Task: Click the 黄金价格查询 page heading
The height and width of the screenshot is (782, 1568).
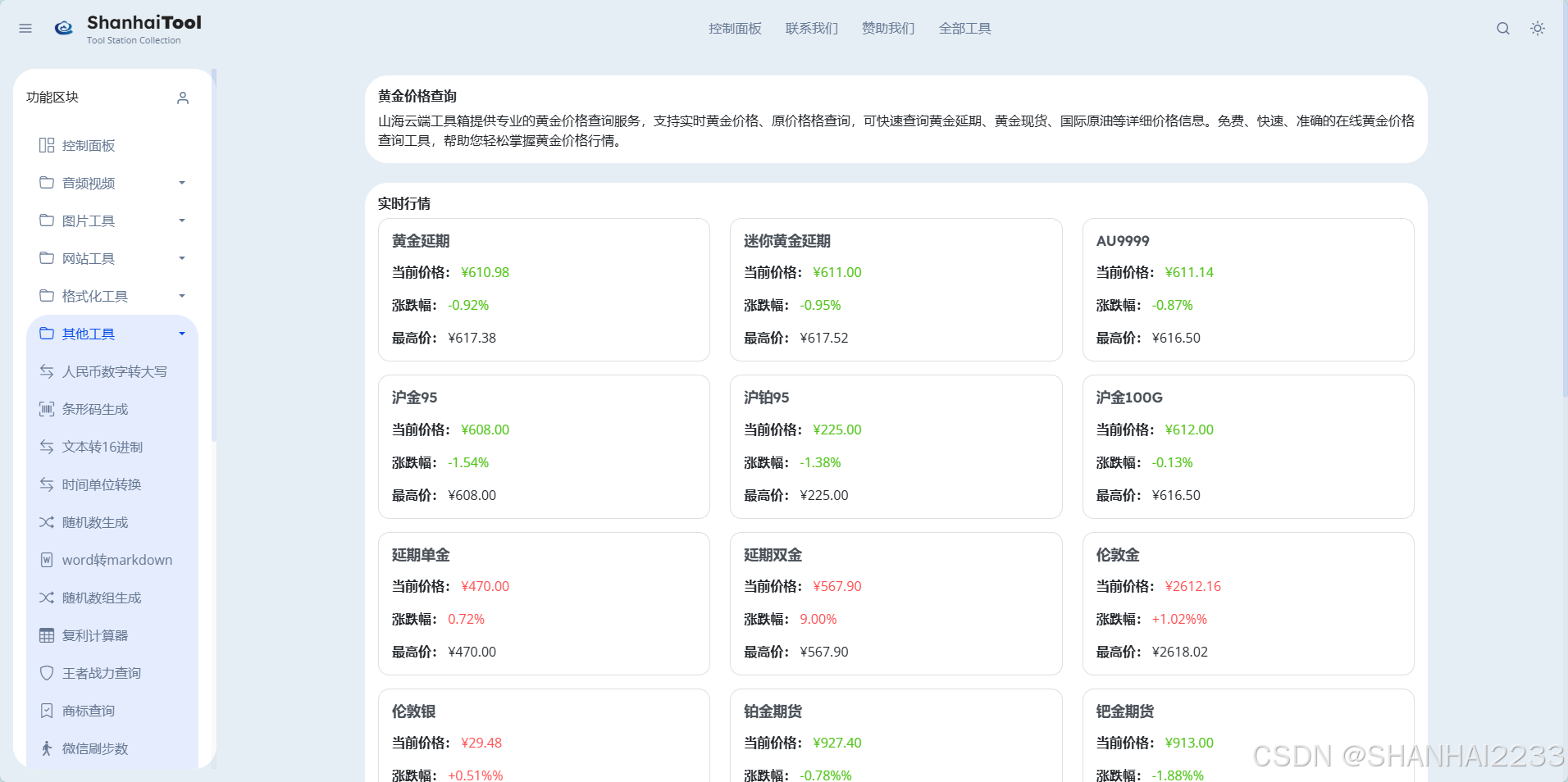Action: click(x=417, y=96)
